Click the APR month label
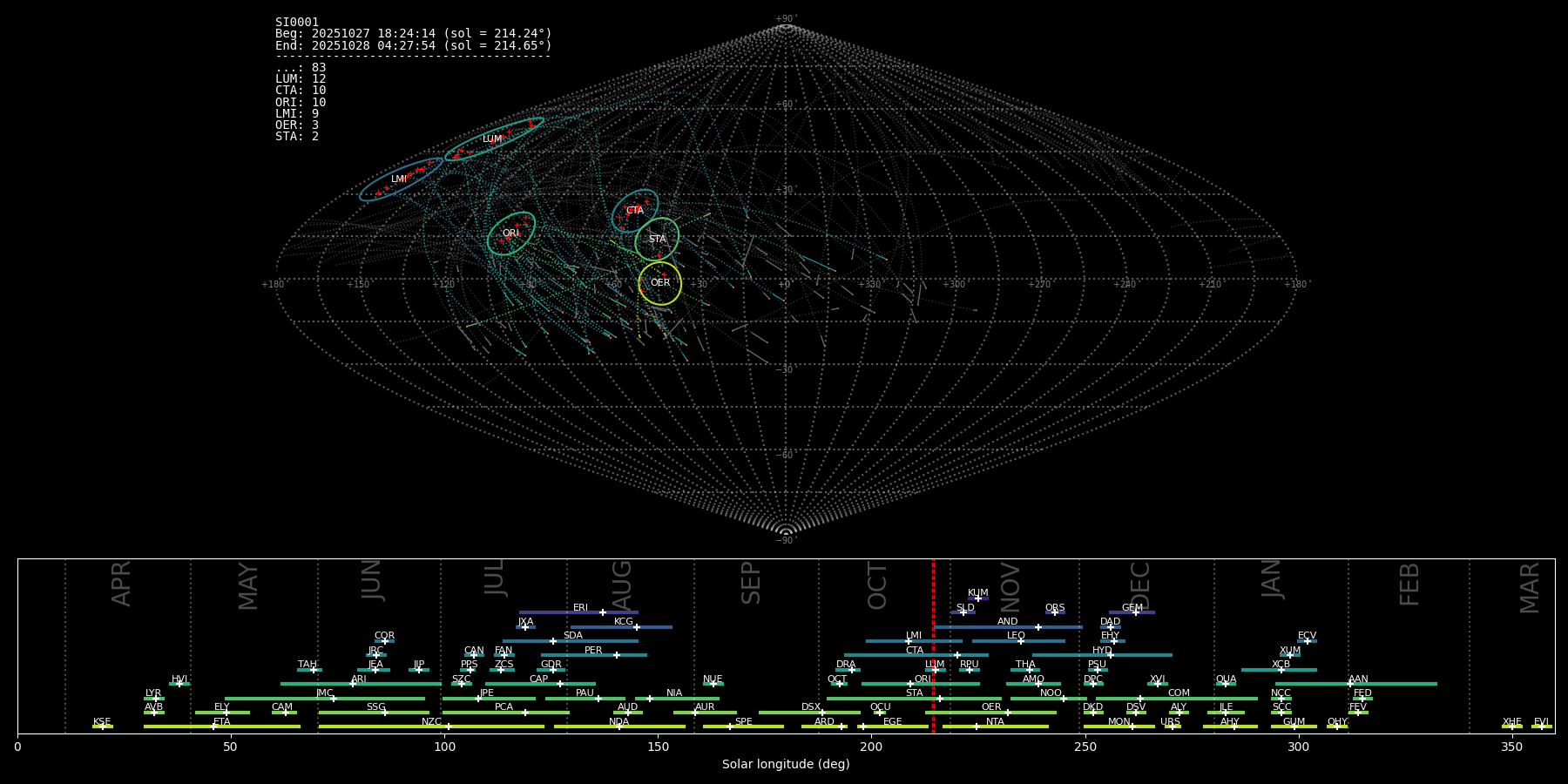1568x784 pixels. pyautogui.click(x=121, y=584)
